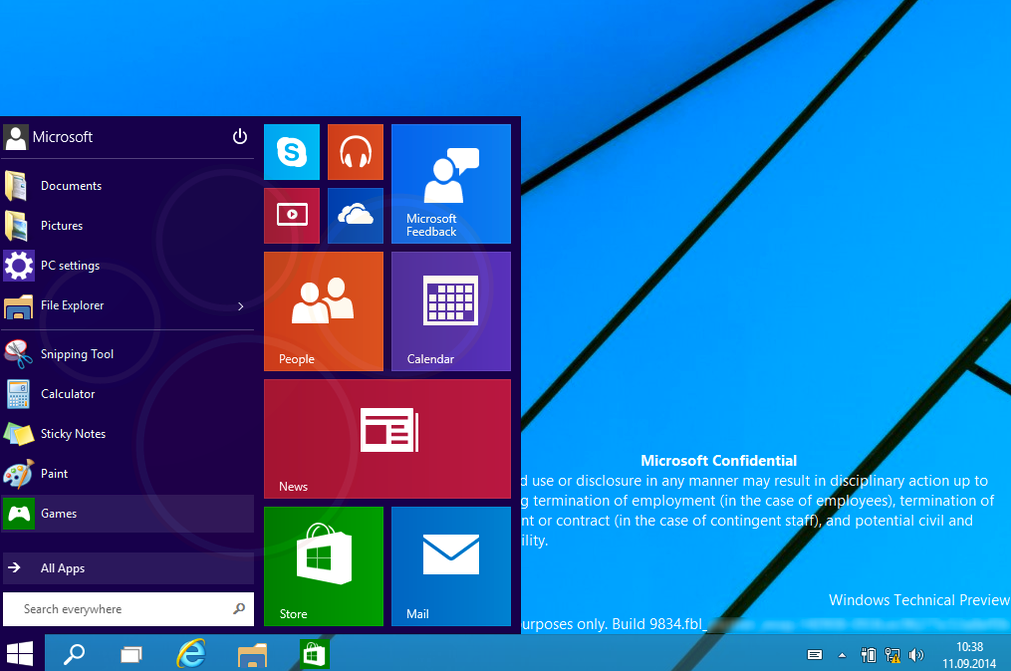Viewport: 1011px width, 671px height.
Task: Expand the File Explorer jump list arrow
Action: click(240, 306)
